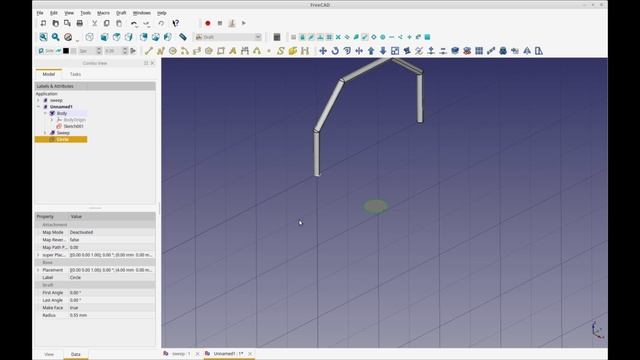Viewport: 640px width, 360px height.
Task: Toggle Snap Center circle icon
Action: point(383,37)
